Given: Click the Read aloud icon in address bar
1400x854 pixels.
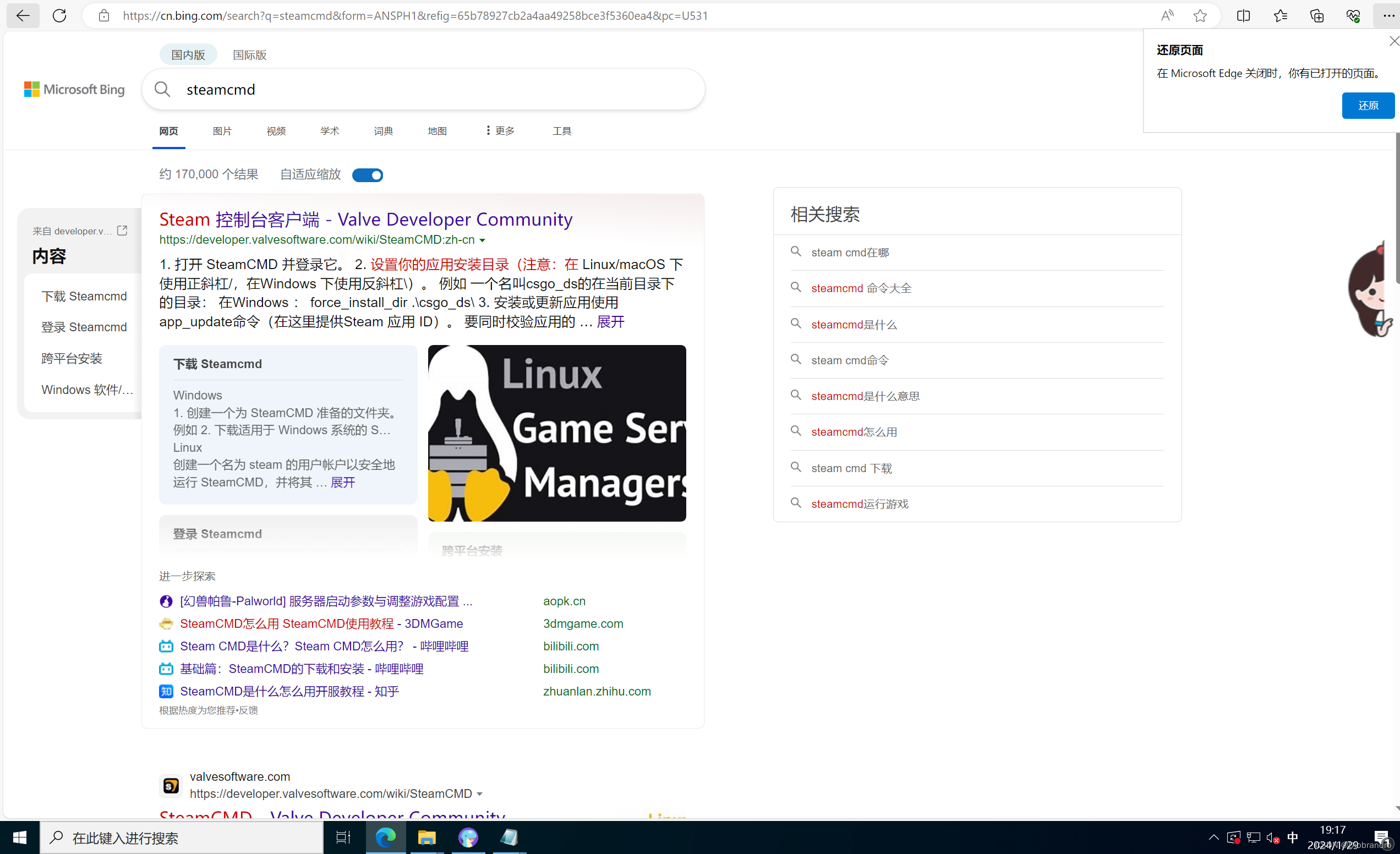Looking at the screenshot, I should 1167,15.
